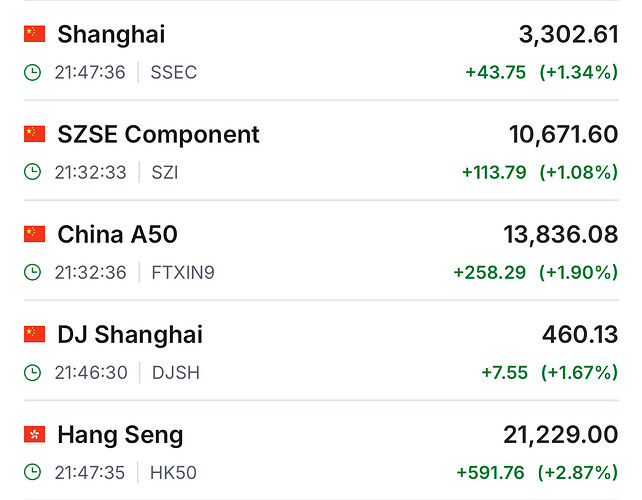Click the clock icon in Shanghai row
Screen dimensions: 642x500
pyautogui.click(x=33, y=72)
